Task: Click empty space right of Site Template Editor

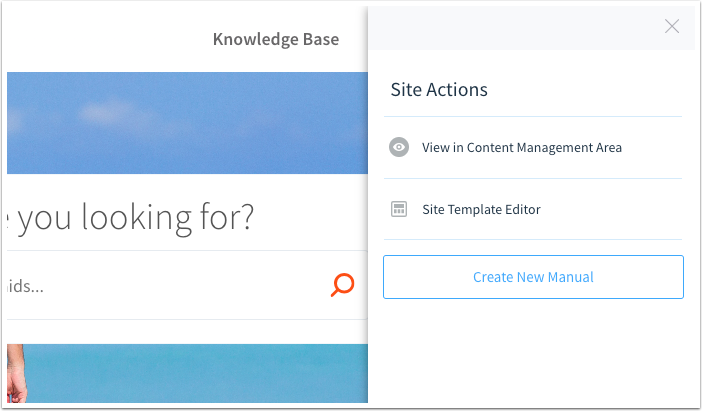Action: point(620,210)
